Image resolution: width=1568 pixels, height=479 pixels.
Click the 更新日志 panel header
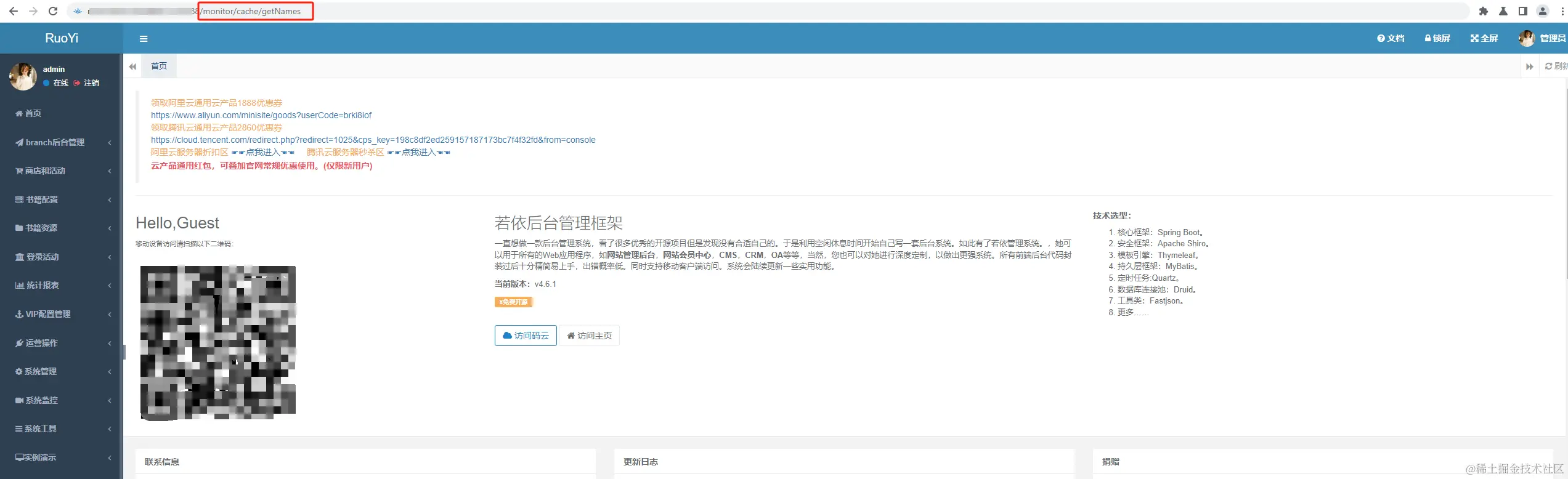[641, 462]
